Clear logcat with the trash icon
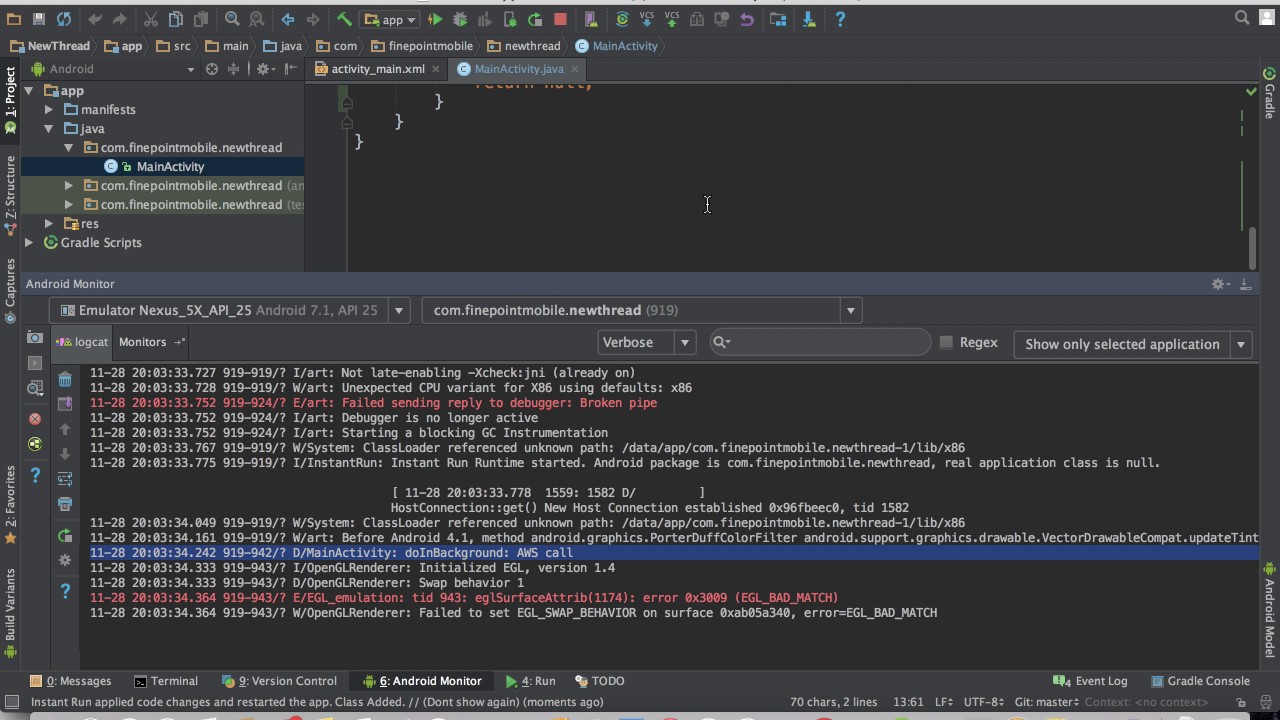 (65, 380)
